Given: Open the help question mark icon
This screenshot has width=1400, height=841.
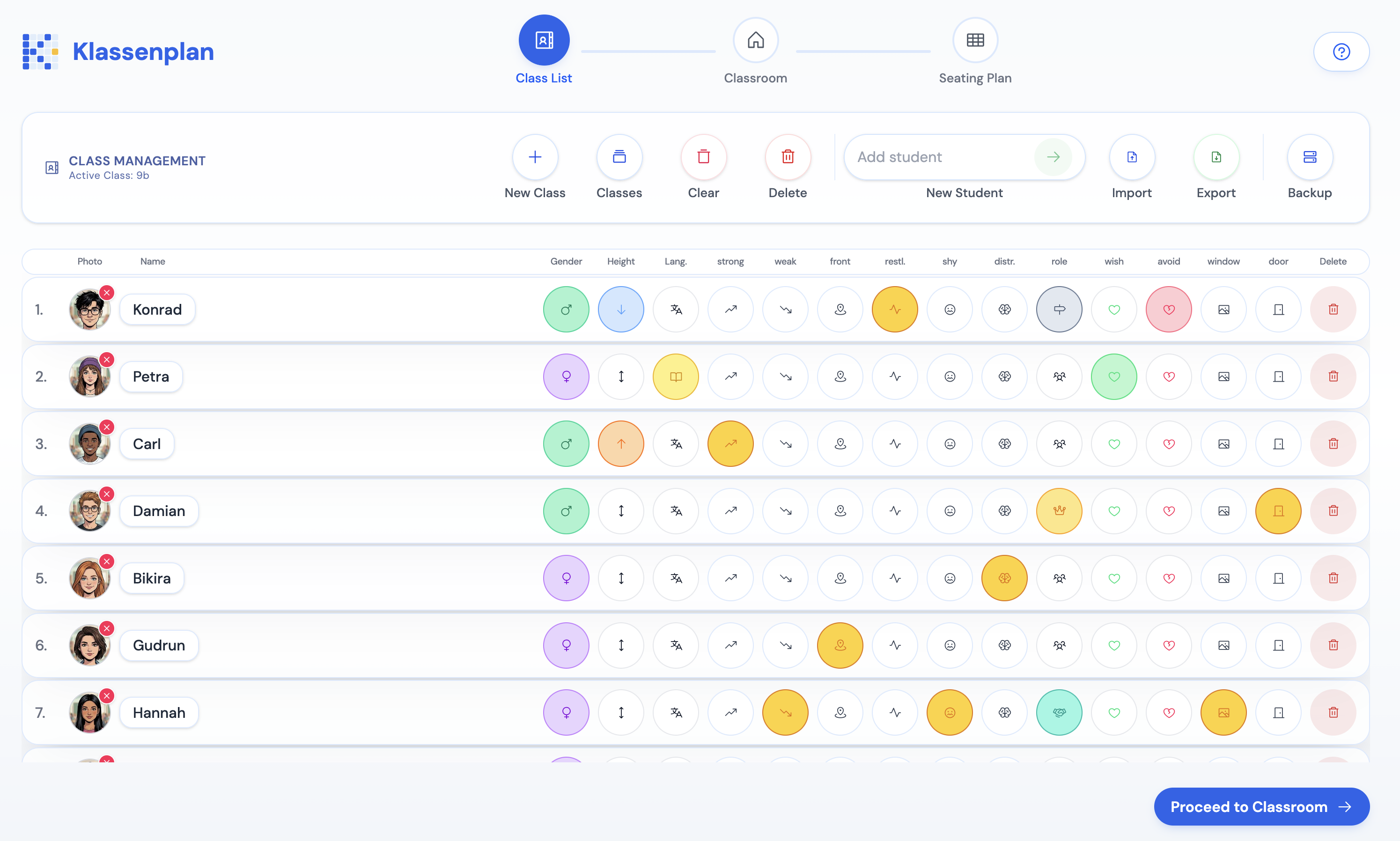Looking at the screenshot, I should pyautogui.click(x=1341, y=52).
